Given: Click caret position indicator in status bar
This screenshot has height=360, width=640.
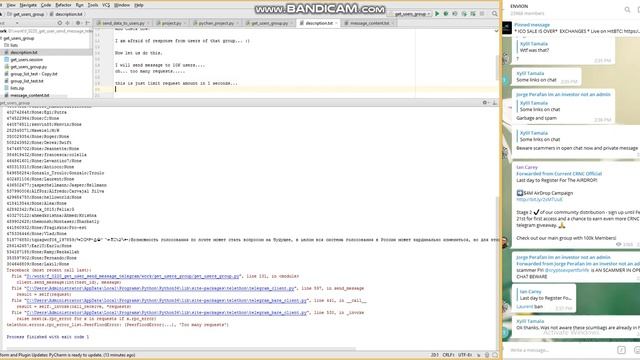Looking at the screenshot, I should click(x=435, y=355).
